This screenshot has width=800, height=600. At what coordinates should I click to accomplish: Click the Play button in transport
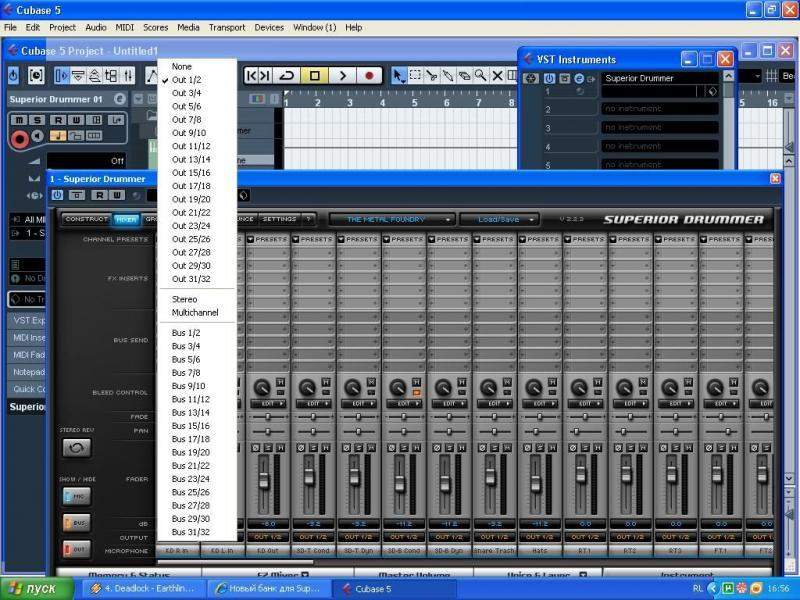point(342,75)
